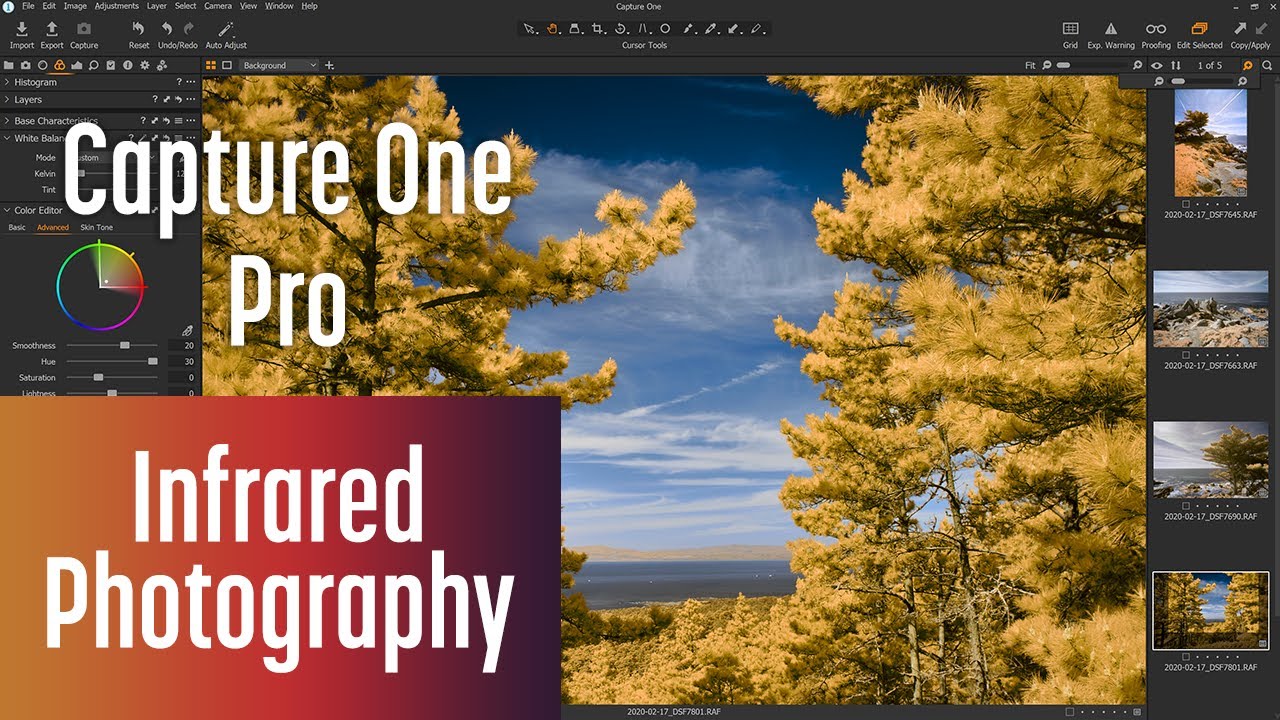This screenshot has width=1280, height=720.
Task: Open the Lens circle tool tab
Action: [42, 65]
